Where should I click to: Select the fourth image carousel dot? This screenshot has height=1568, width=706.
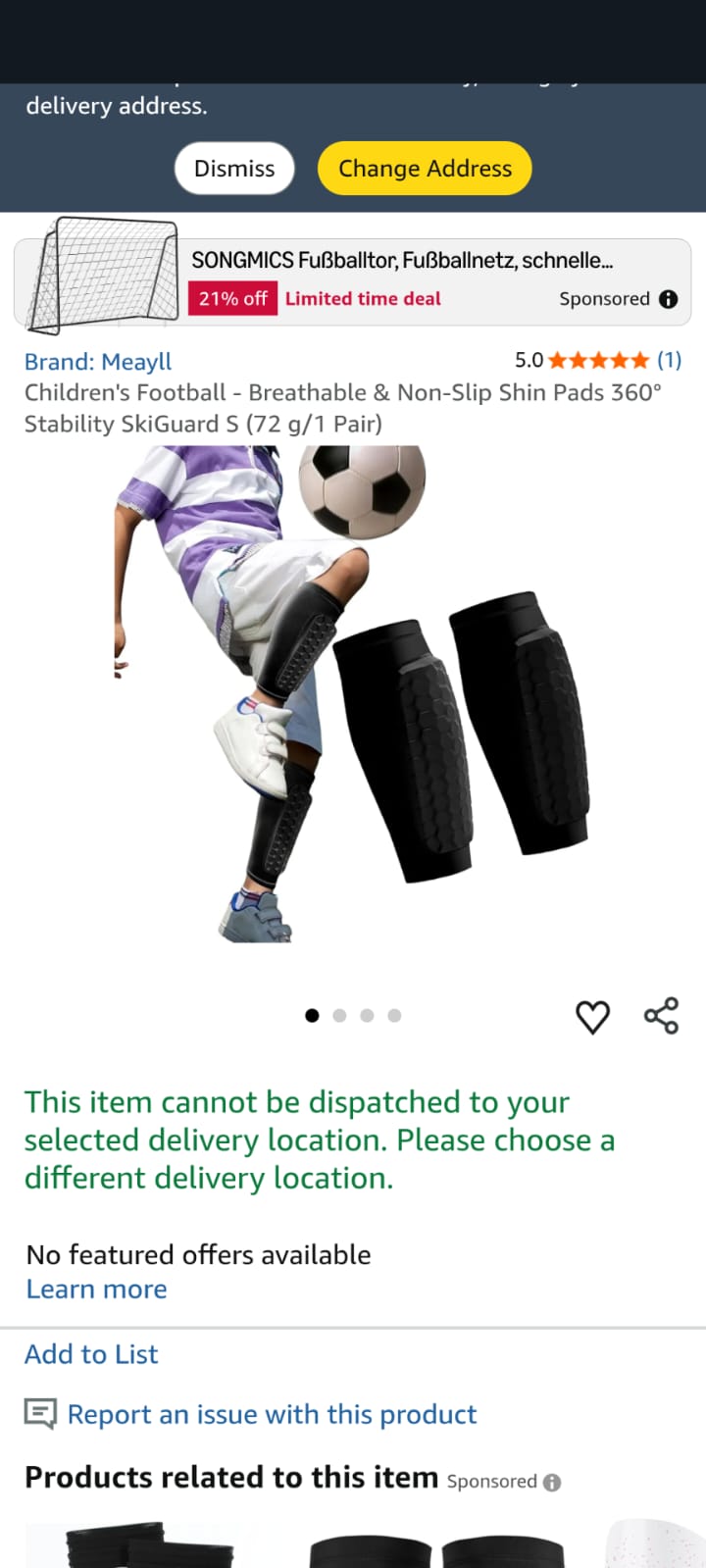[x=394, y=1016]
